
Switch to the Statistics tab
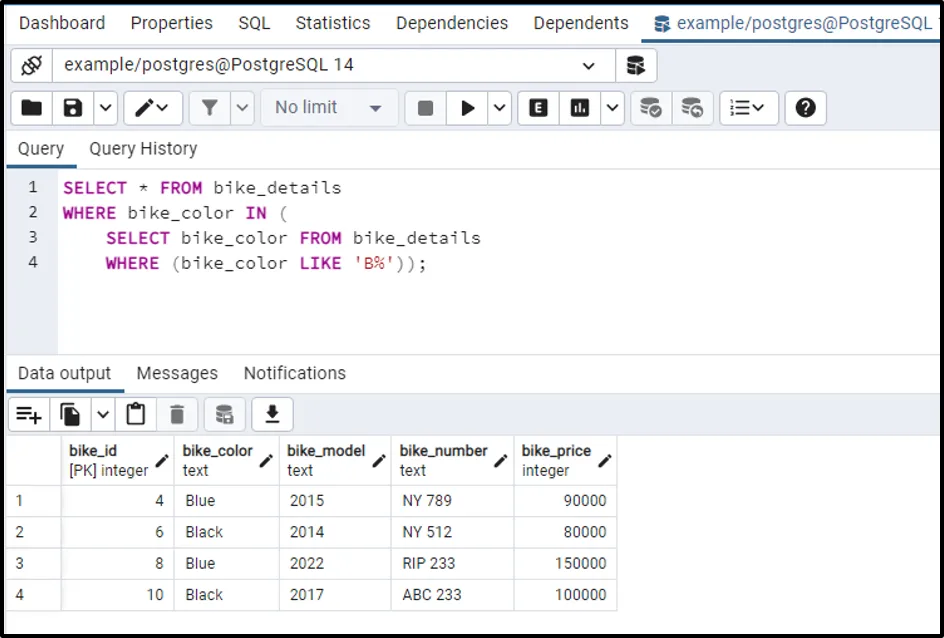click(x=333, y=23)
